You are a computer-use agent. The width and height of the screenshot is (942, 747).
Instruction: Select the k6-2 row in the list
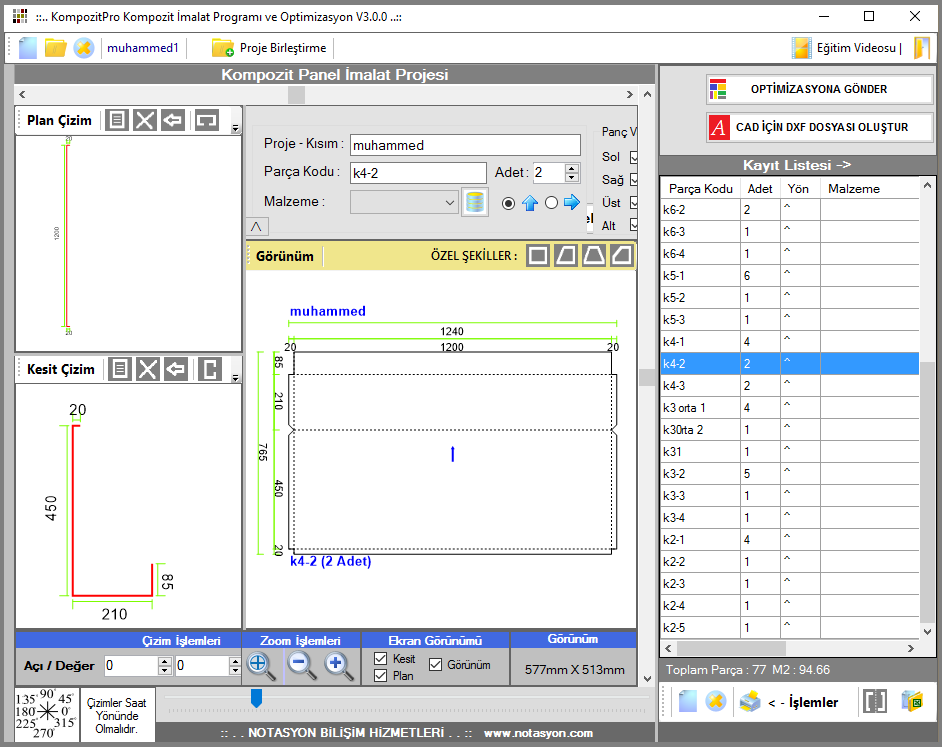(x=790, y=210)
